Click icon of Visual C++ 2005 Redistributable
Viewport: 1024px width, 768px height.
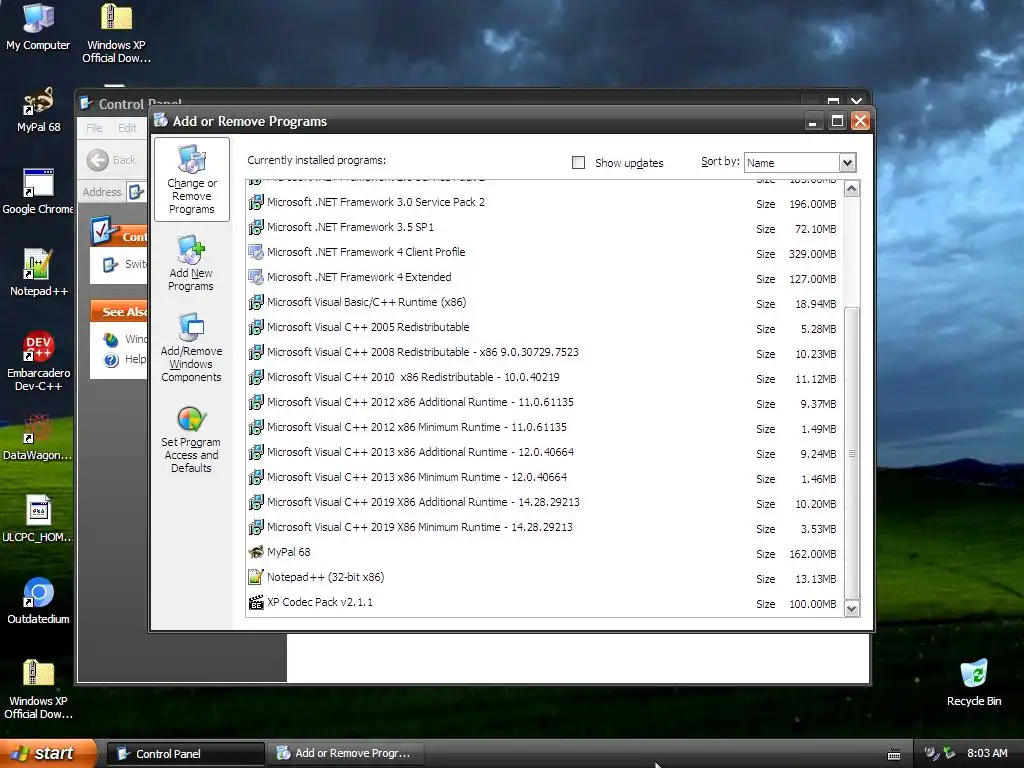(256, 327)
